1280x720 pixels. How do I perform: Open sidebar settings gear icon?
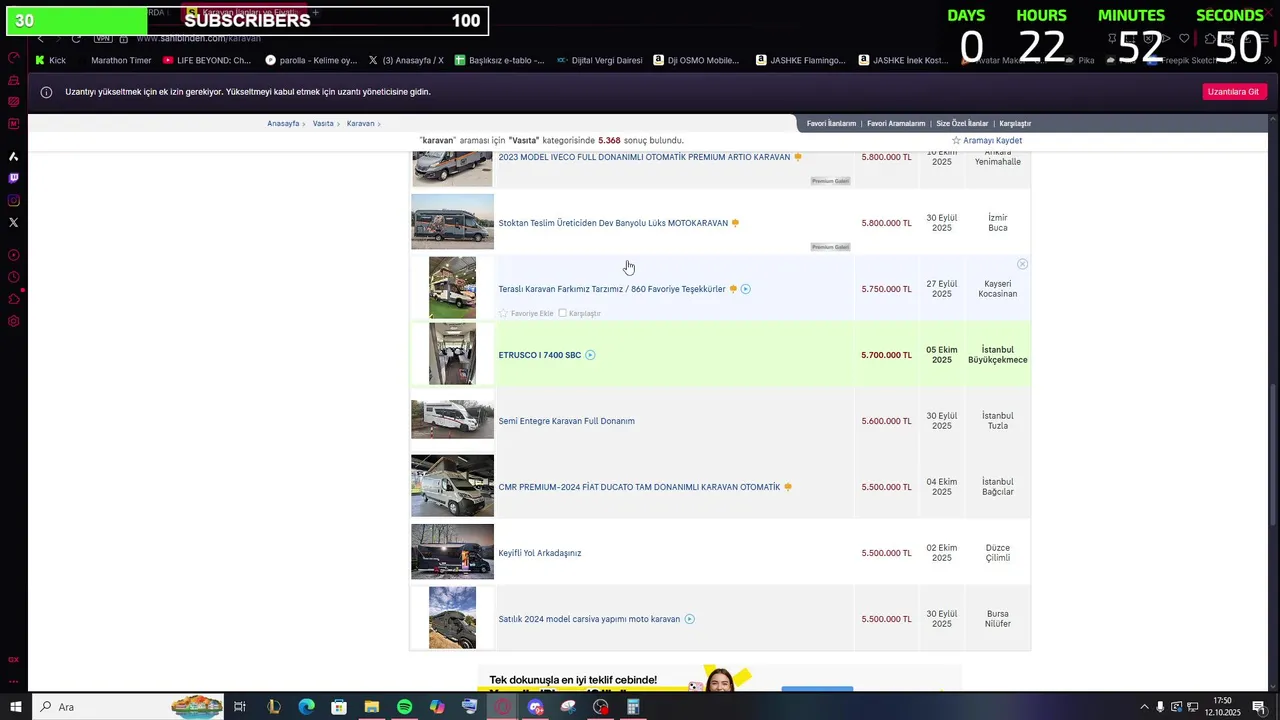13,321
